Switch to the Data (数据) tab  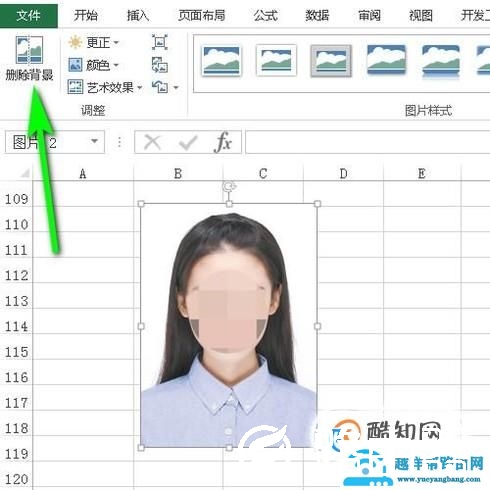click(317, 15)
